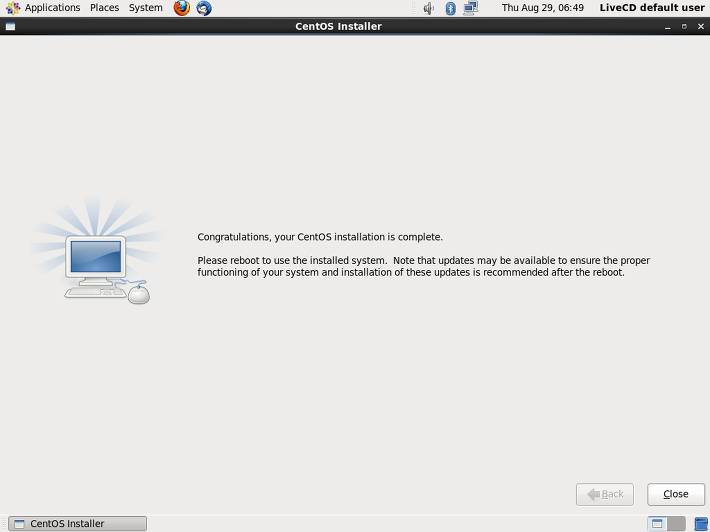Click the GNOME Applications menu icon

(x=13, y=8)
